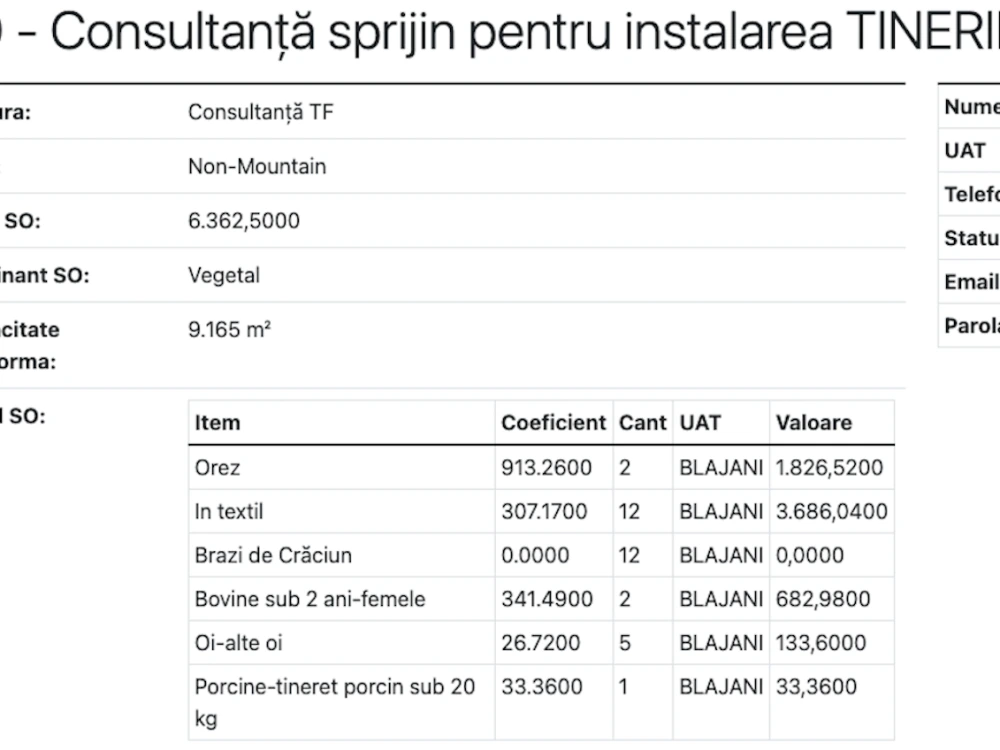The height and width of the screenshot is (750, 1000).
Task: Click BLAJANI in the Oi-alte oi row
Action: click(721, 643)
